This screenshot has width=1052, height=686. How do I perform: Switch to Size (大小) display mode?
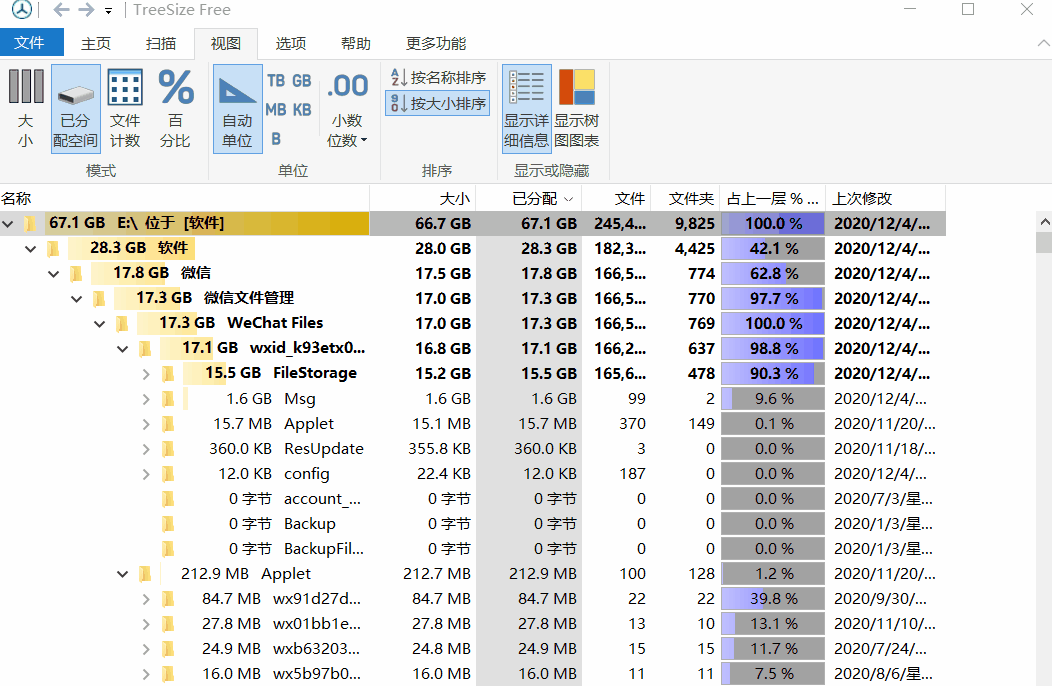coord(25,109)
